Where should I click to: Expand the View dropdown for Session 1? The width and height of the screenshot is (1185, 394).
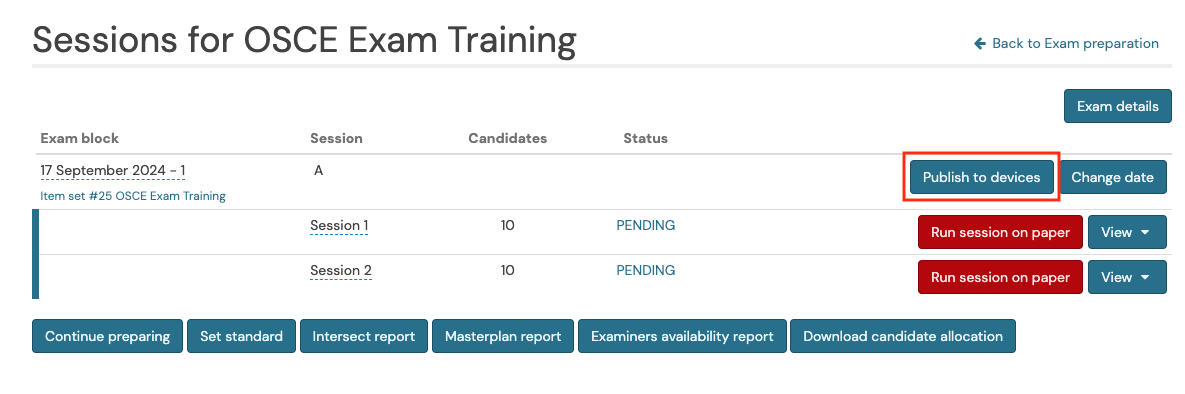pos(1127,232)
